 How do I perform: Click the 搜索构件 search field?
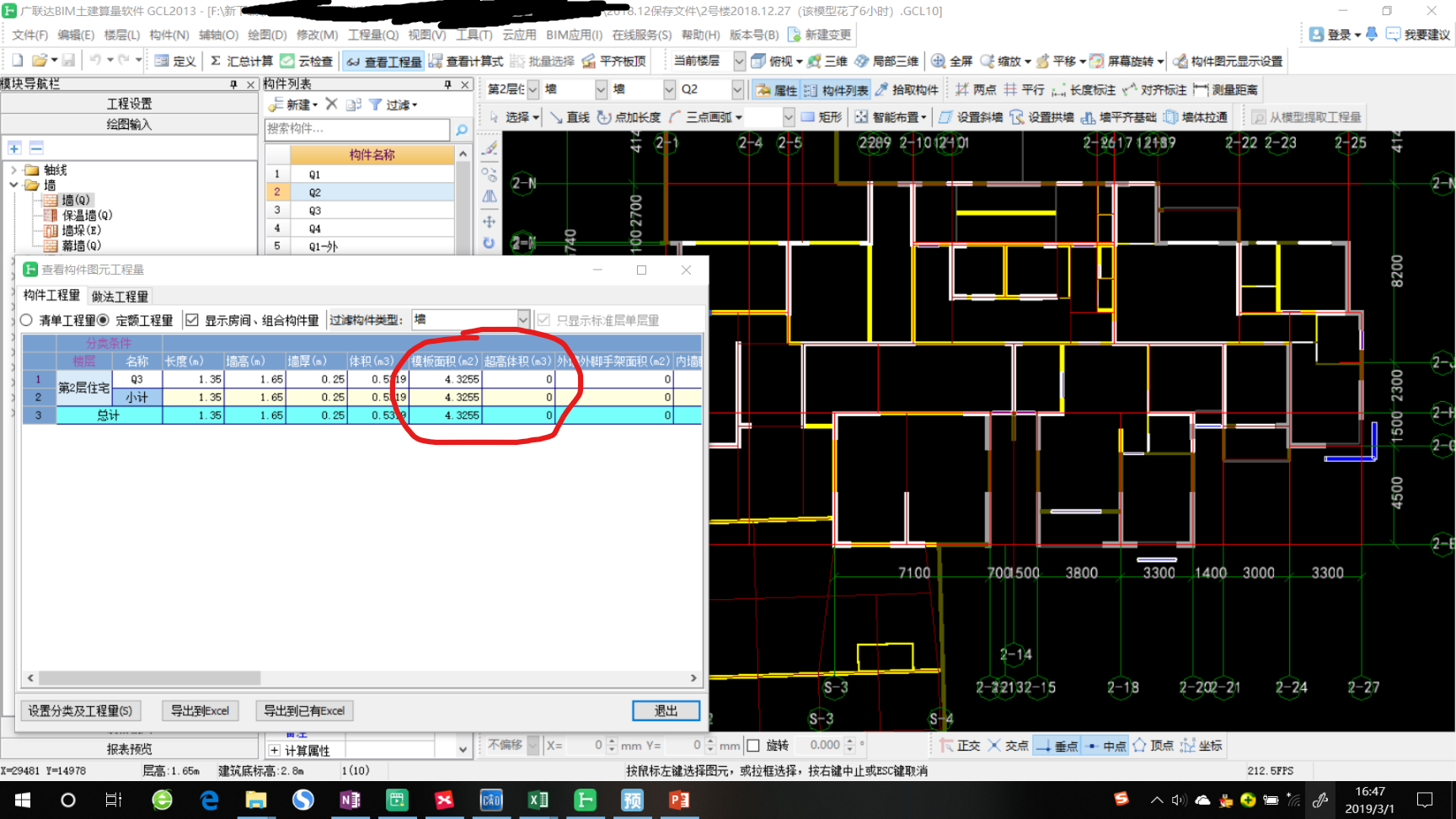point(357,129)
